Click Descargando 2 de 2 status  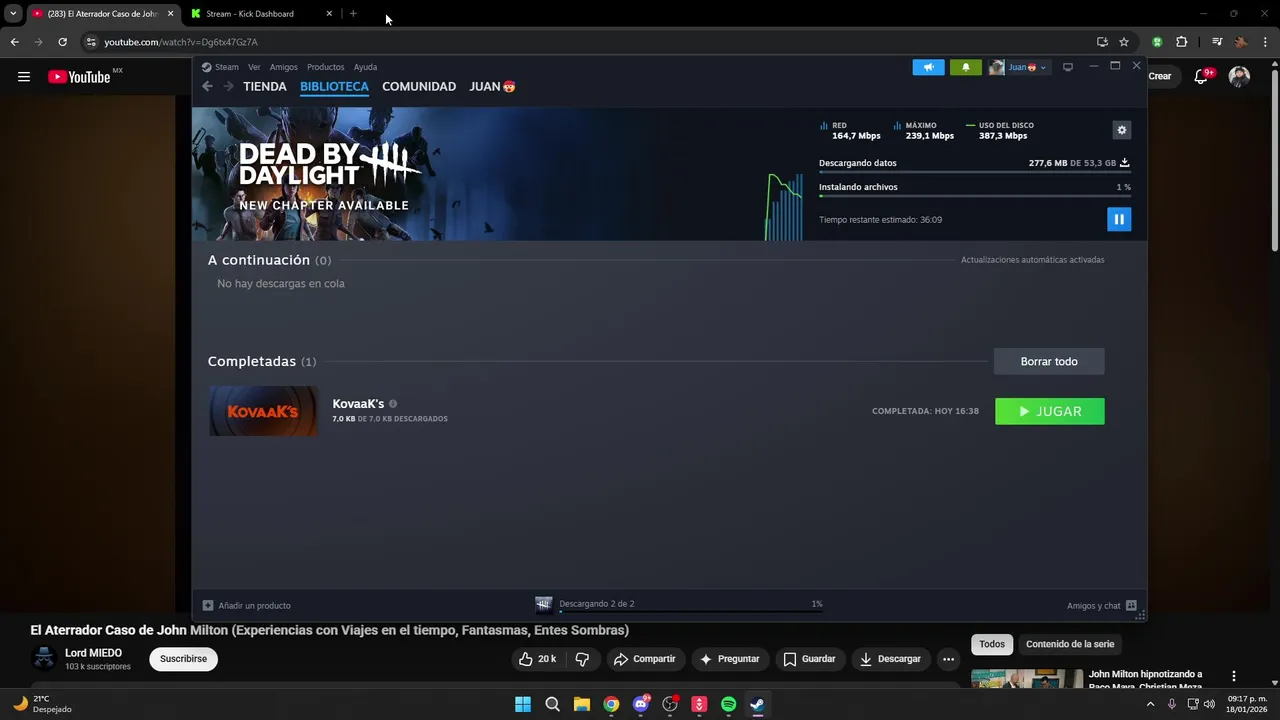click(597, 604)
